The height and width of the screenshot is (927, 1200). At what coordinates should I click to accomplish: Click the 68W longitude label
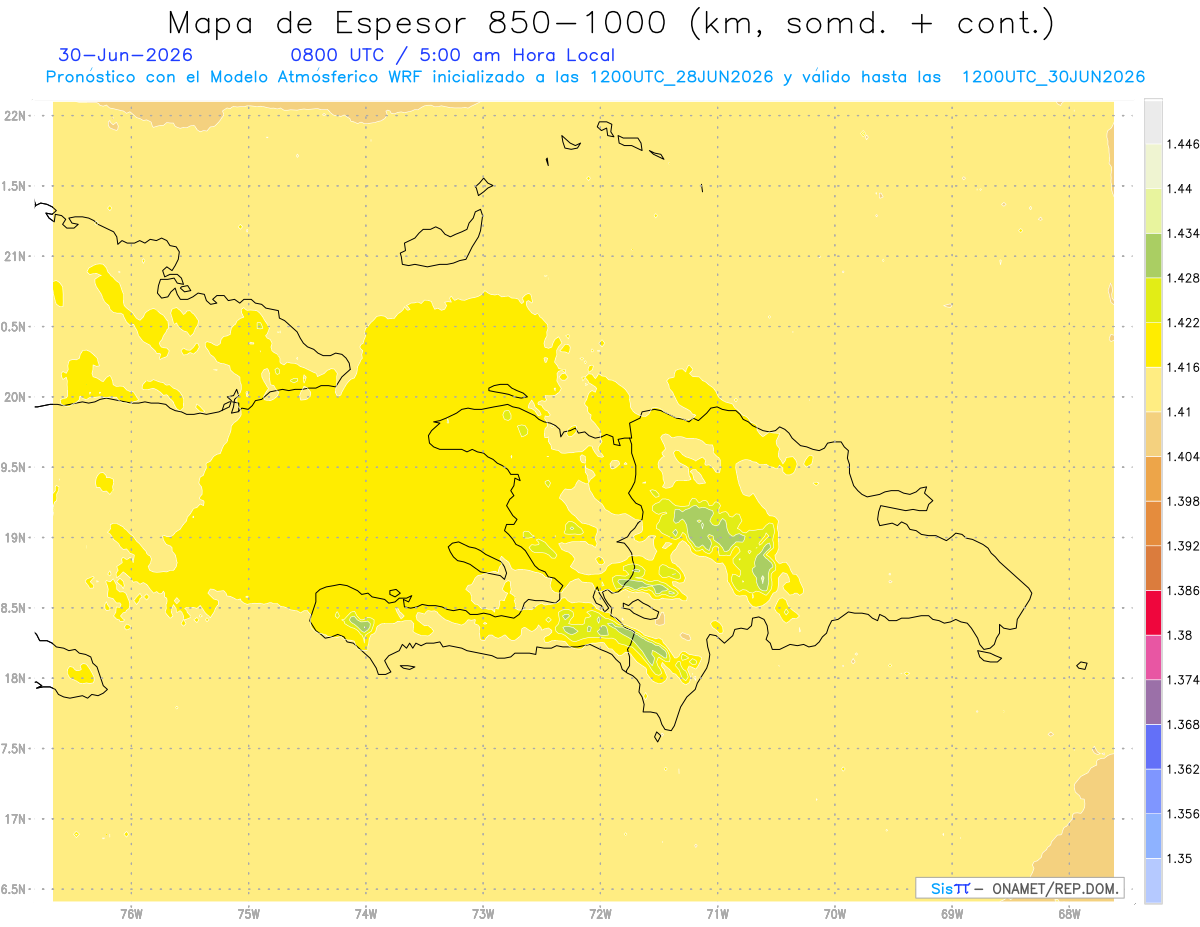click(x=1069, y=914)
